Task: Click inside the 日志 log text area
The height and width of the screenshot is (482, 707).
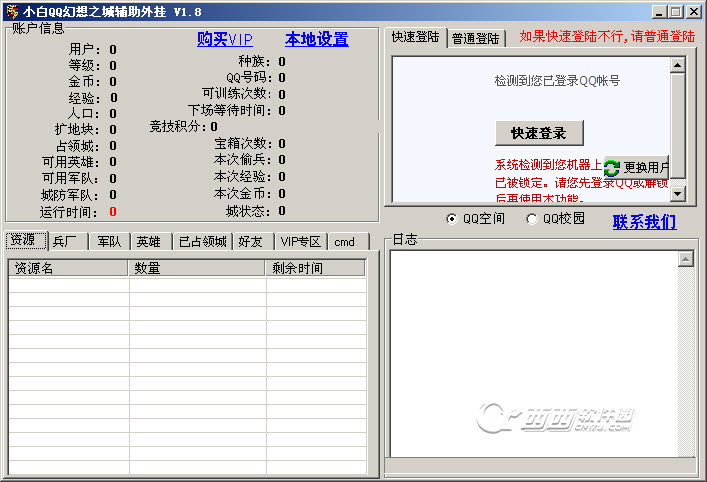Action: 534,354
